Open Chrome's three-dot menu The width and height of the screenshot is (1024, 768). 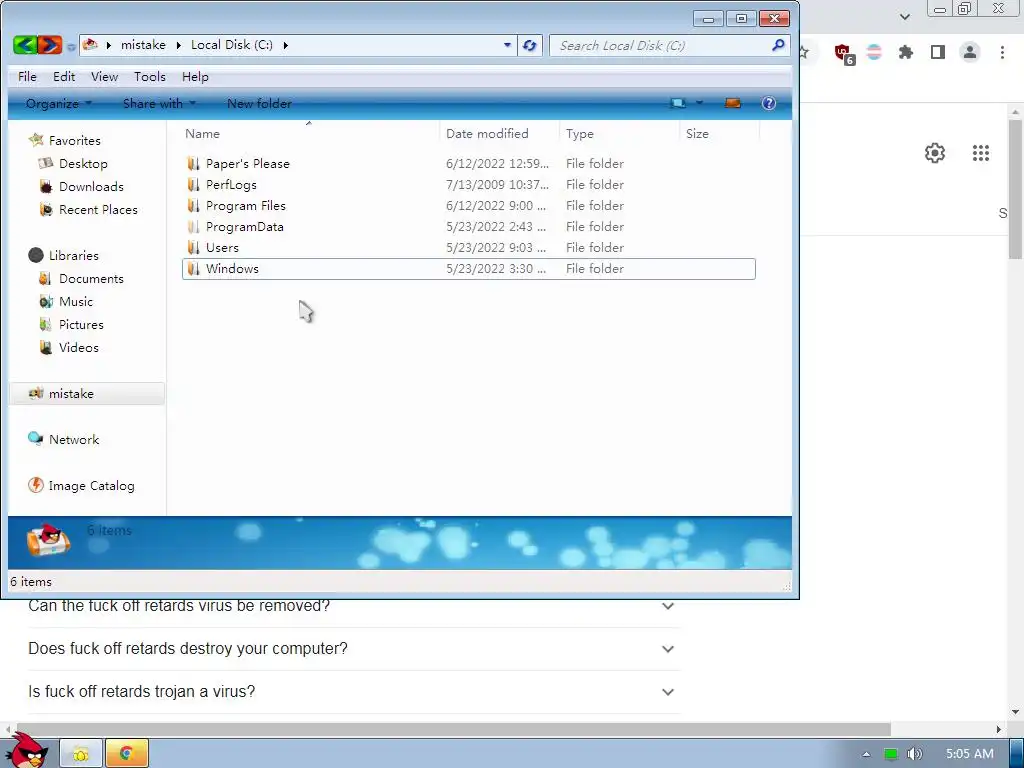pyautogui.click(x=1002, y=52)
